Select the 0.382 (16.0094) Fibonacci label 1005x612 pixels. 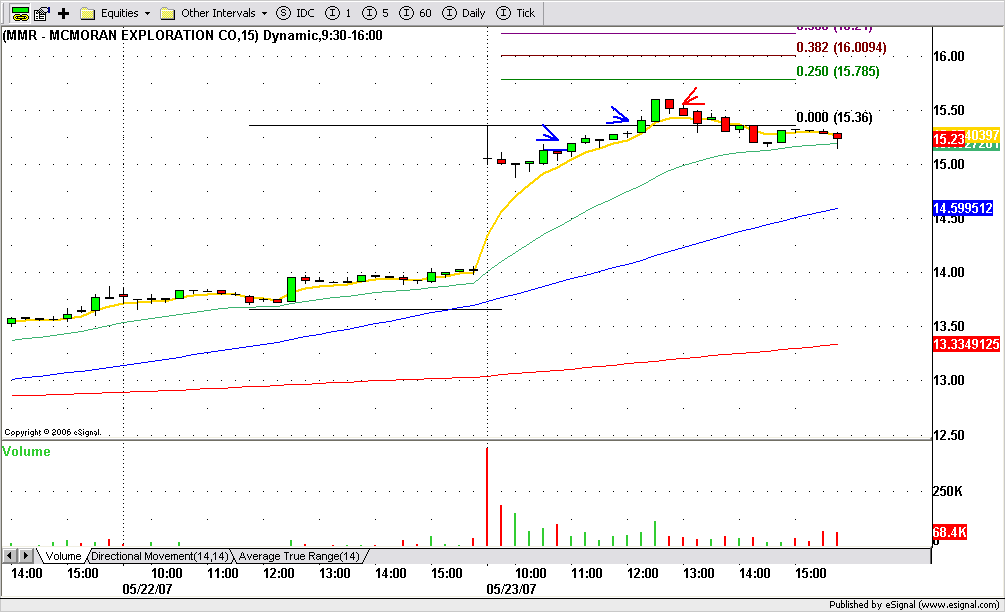841,47
